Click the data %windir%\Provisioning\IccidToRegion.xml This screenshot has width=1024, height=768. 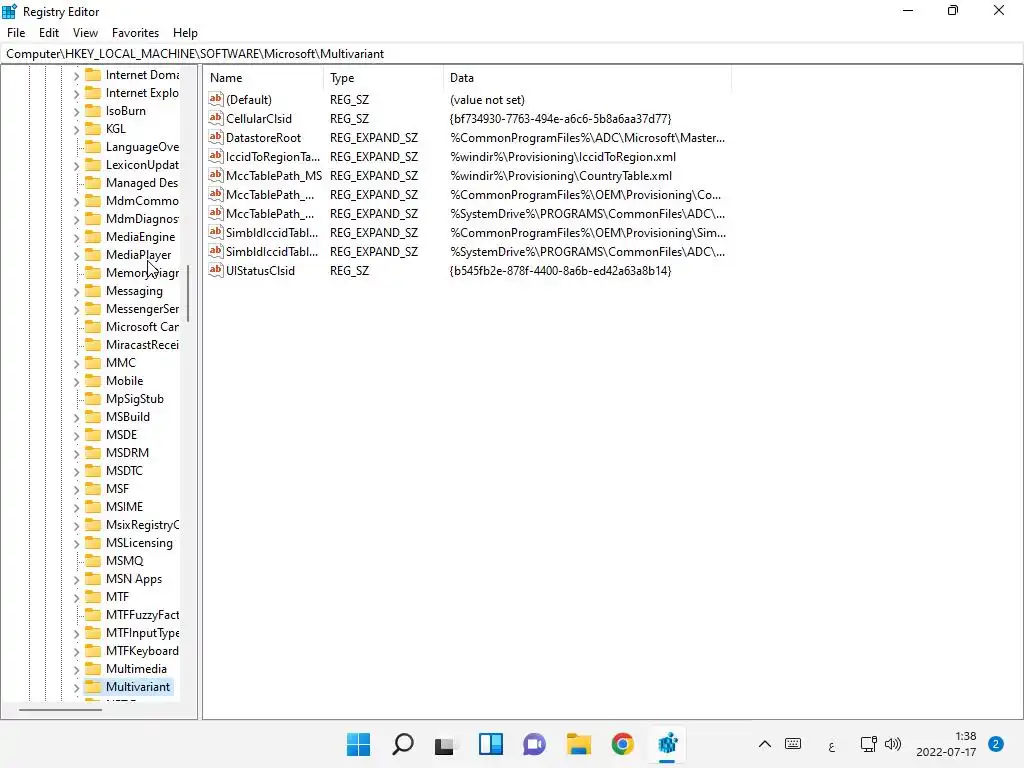coord(563,157)
